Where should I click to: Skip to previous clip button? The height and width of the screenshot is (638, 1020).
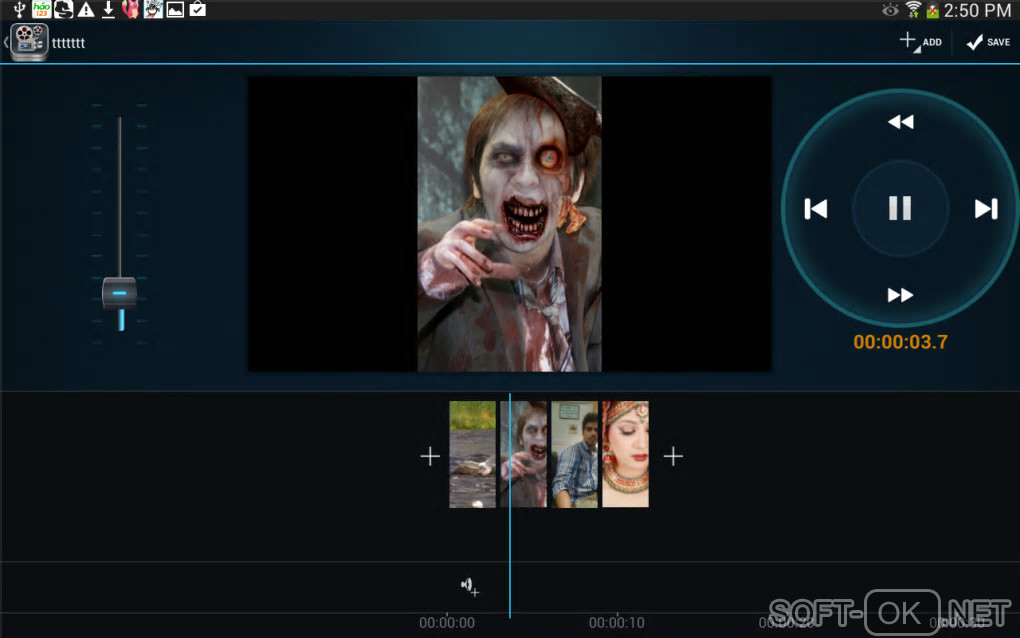pyautogui.click(x=816, y=209)
